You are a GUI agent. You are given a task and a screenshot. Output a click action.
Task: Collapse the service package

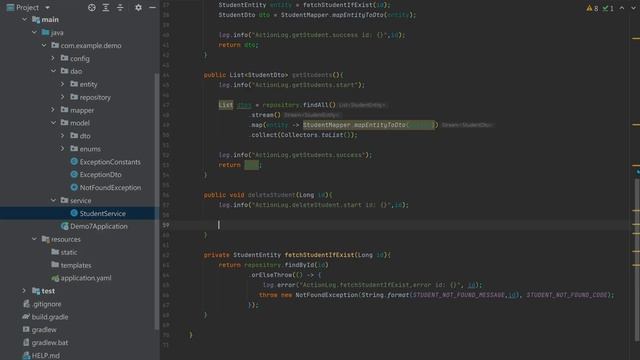53,200
